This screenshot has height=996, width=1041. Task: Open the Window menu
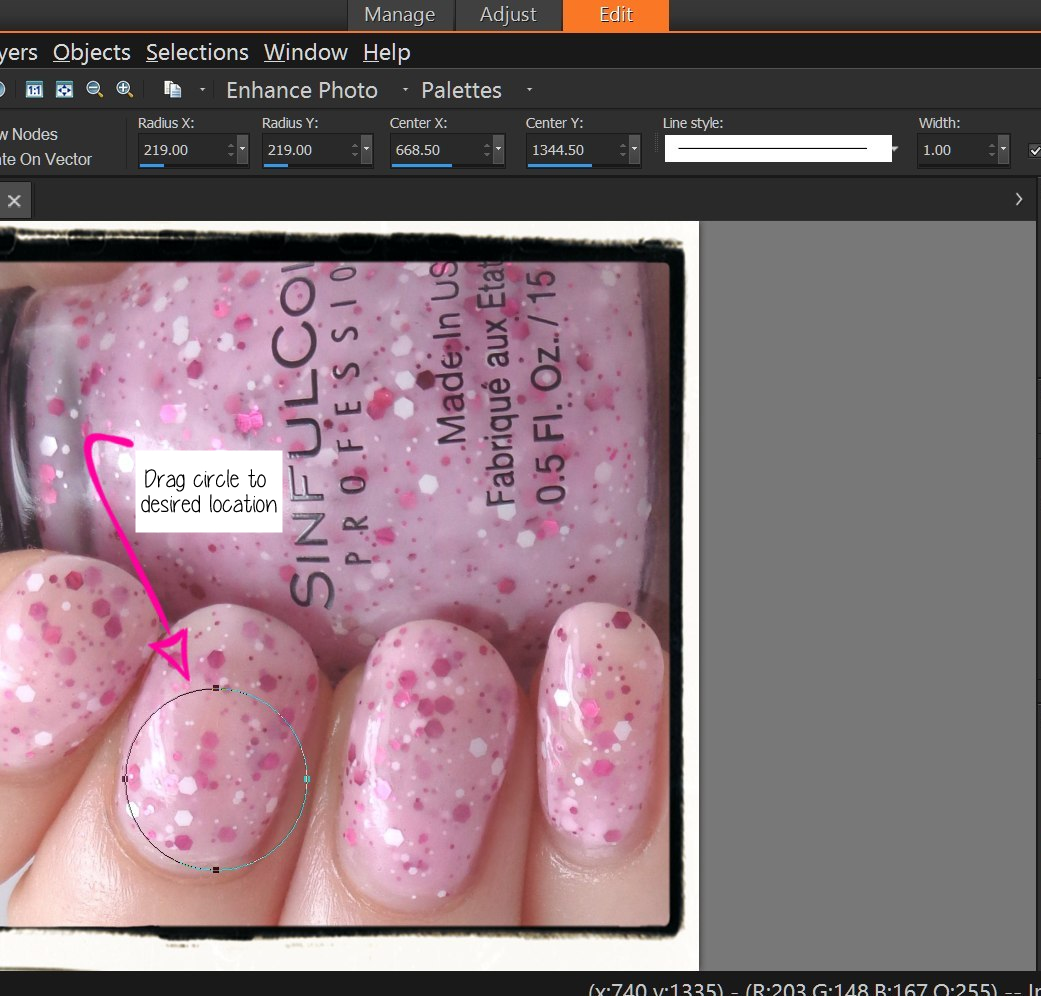(305, 52)
